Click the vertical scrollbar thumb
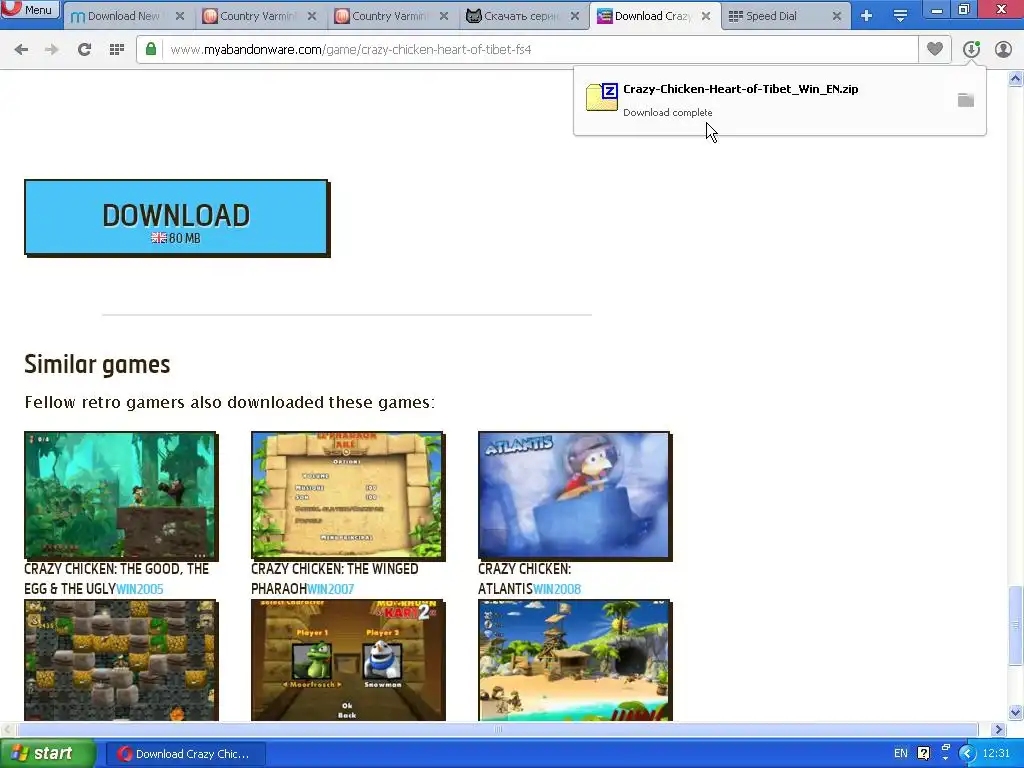This screenshot has width=1024, height=768. (x=1016, y=625)
